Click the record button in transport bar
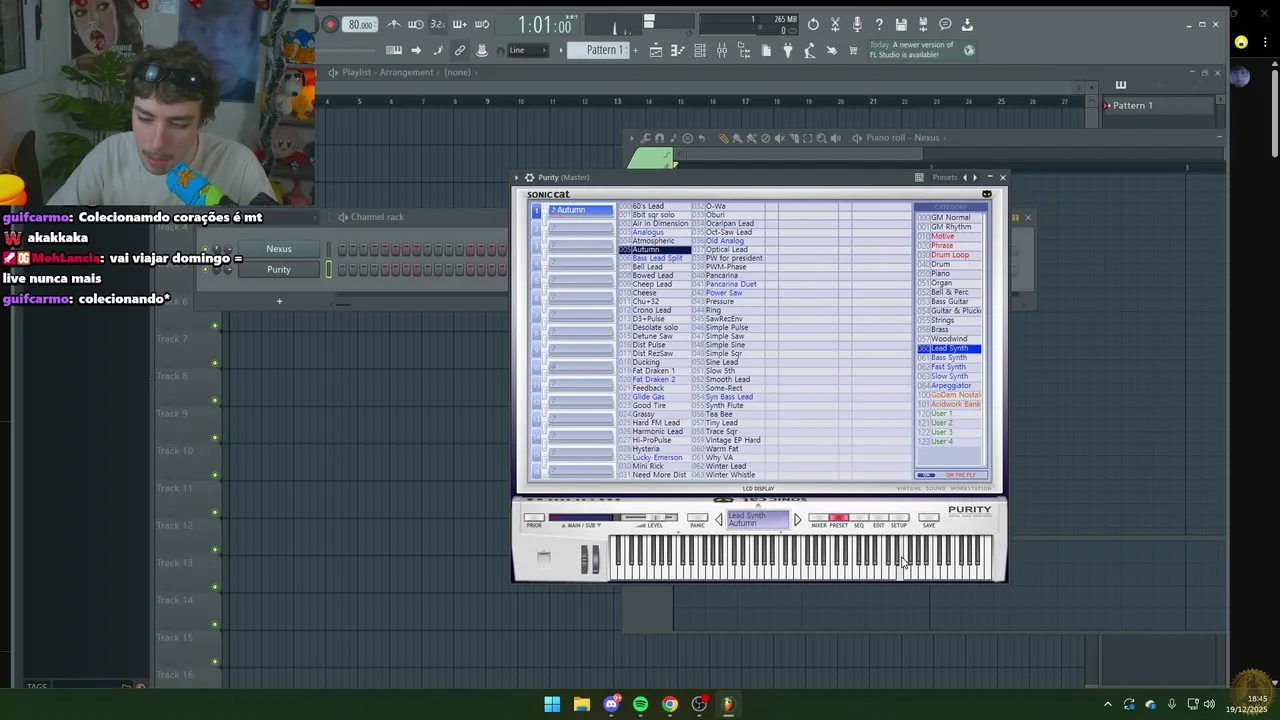1280x720 pixels. click(329, 24)
